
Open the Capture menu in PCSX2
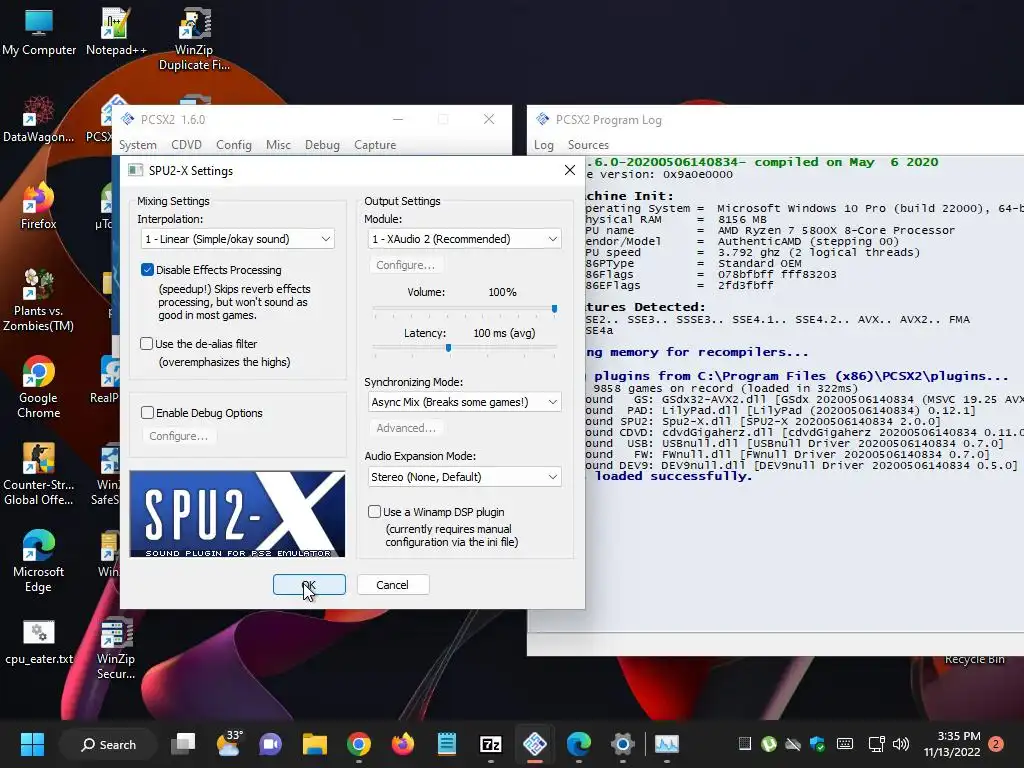point(375,144)
